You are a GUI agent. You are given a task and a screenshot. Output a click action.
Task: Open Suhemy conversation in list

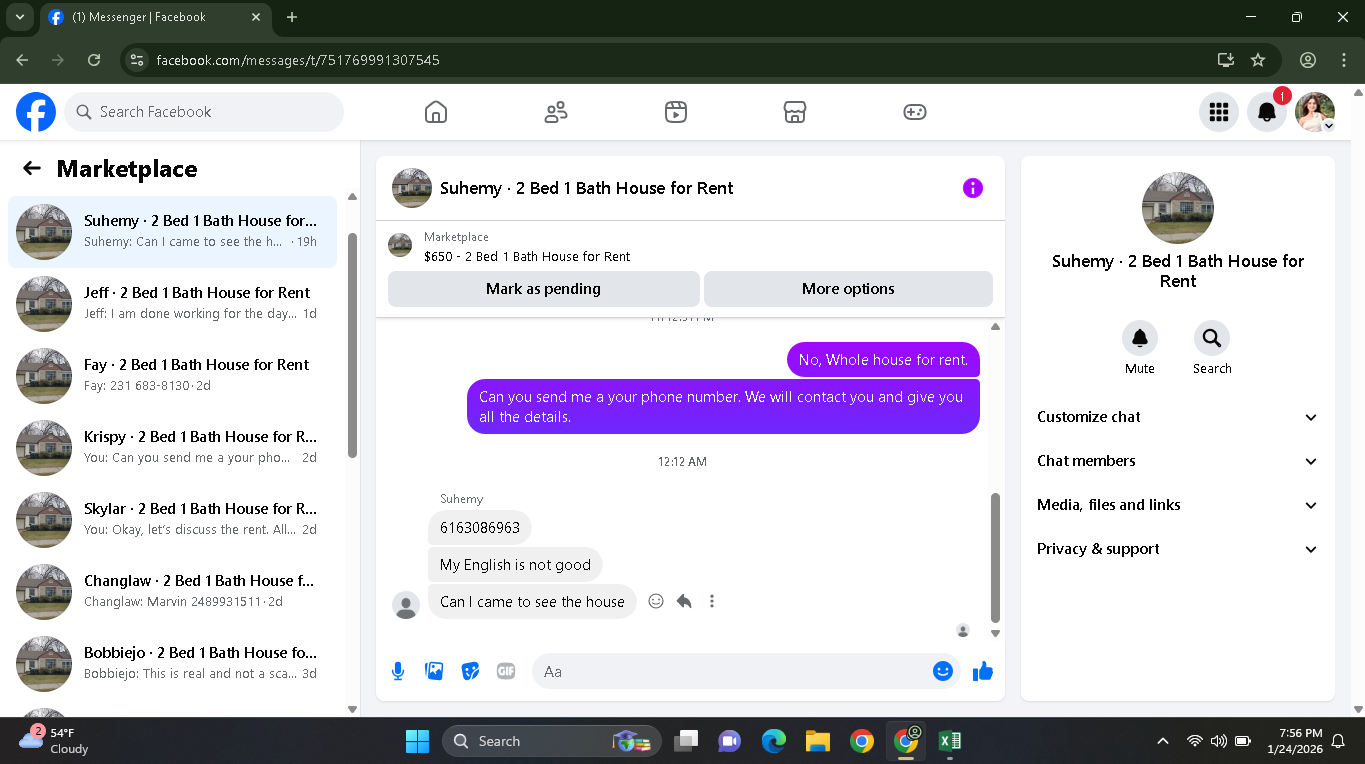[x=172, y=232]
